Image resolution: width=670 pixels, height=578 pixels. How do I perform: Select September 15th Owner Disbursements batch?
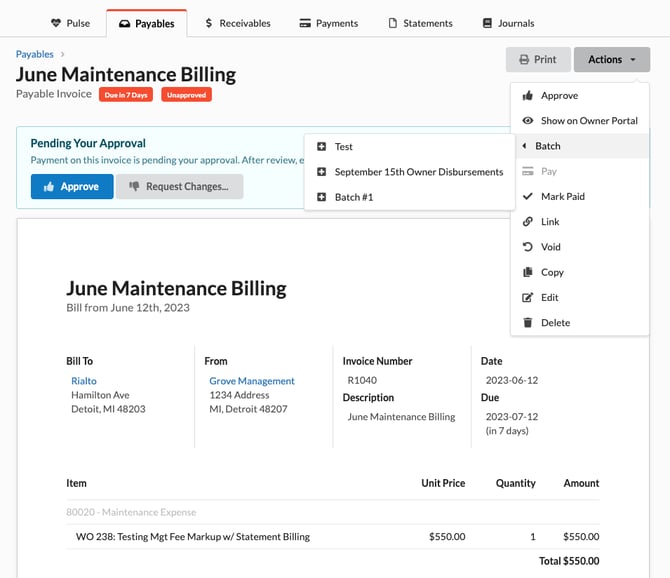(418, 172)
